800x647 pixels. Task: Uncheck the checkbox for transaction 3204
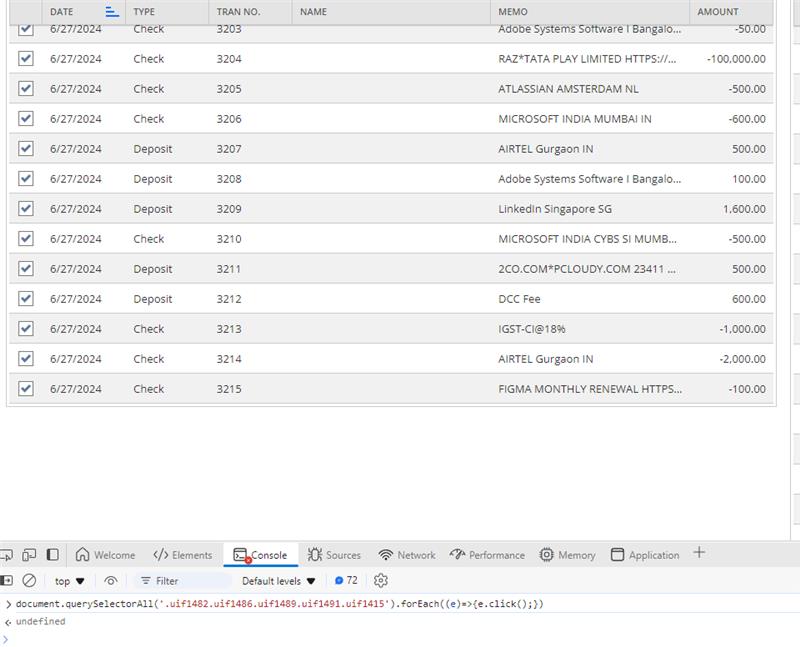tap(26, 59)
